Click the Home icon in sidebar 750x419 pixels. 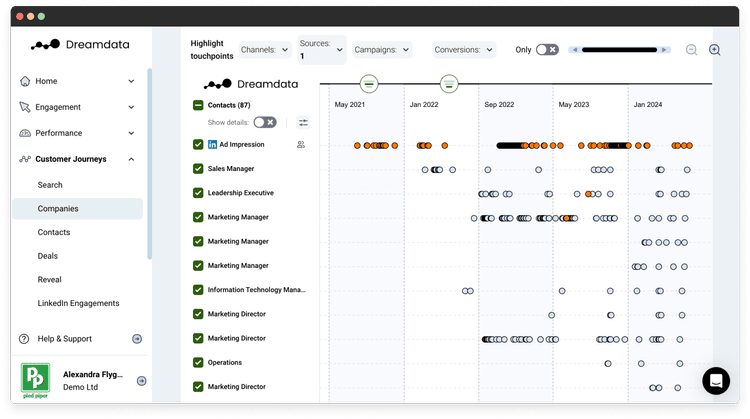click(25, 81)
